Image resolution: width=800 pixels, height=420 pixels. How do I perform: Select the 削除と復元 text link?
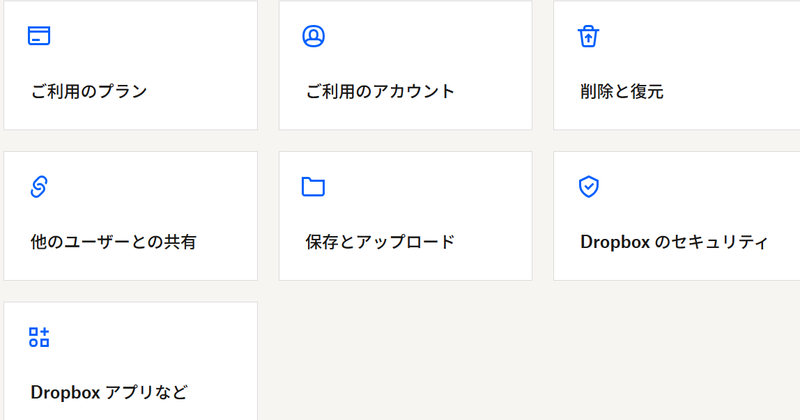pyautogui.click(x=621, y=92)
